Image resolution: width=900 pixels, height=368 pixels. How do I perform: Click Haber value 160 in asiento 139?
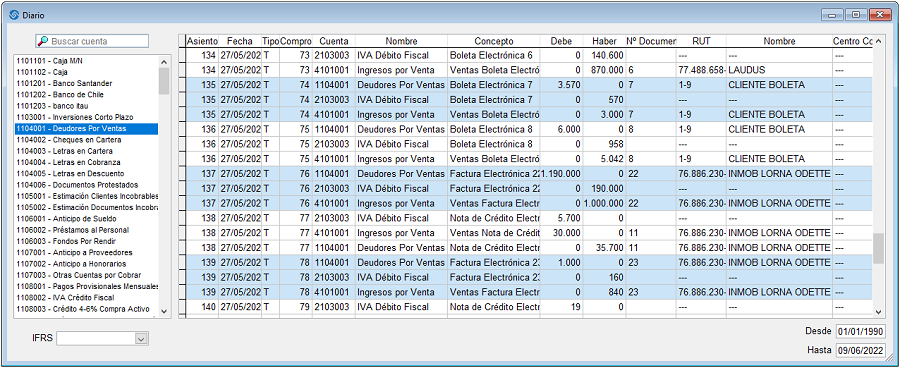click(604, 277)
